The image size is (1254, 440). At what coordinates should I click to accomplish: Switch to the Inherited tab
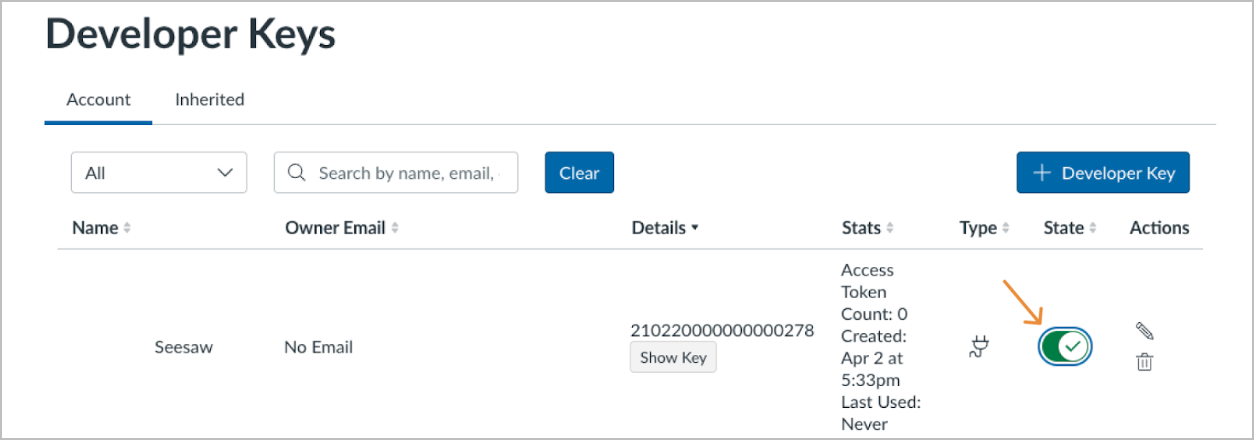tap(210, 100)
